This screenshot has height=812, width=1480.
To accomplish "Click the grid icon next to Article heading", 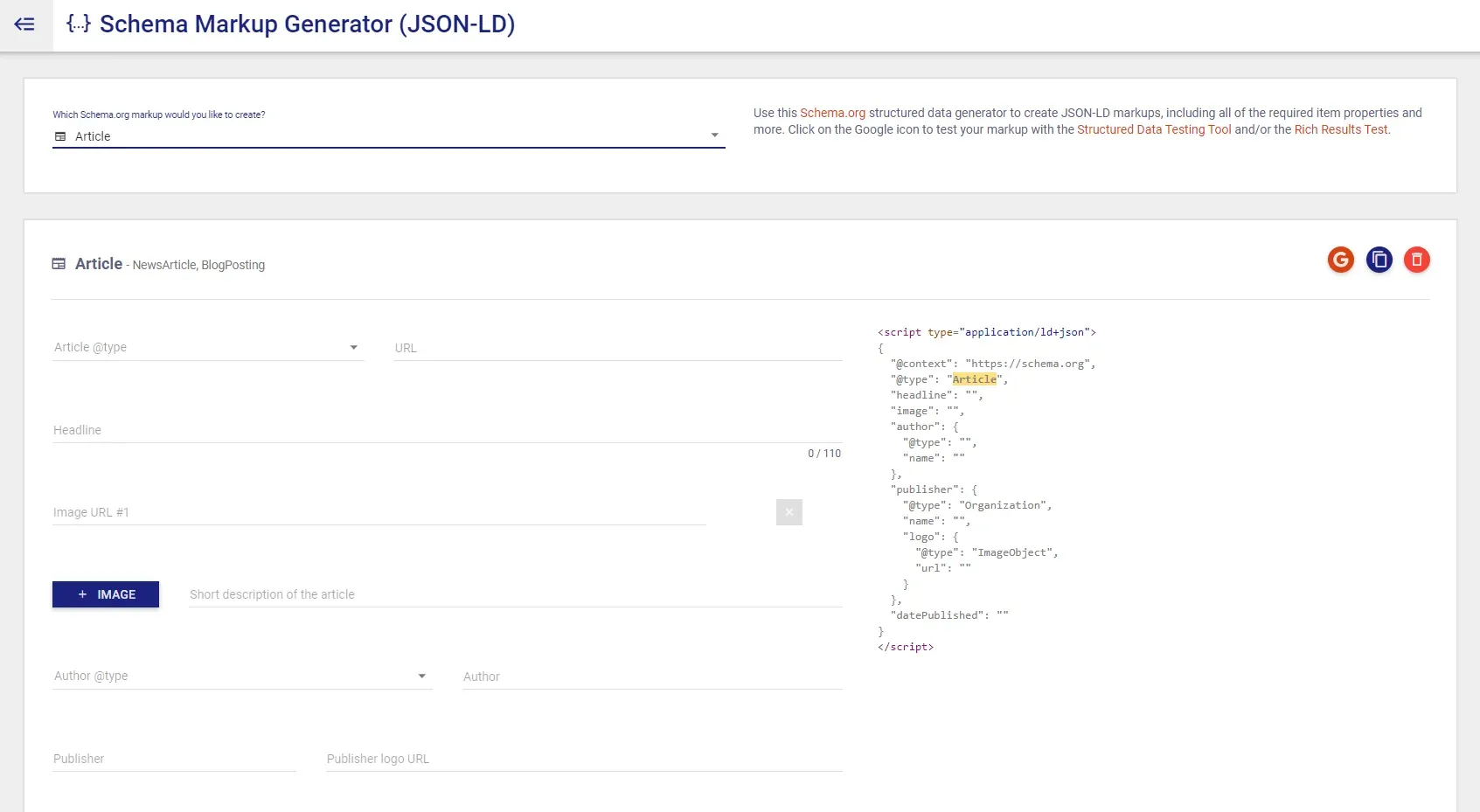I will (59, 263).
